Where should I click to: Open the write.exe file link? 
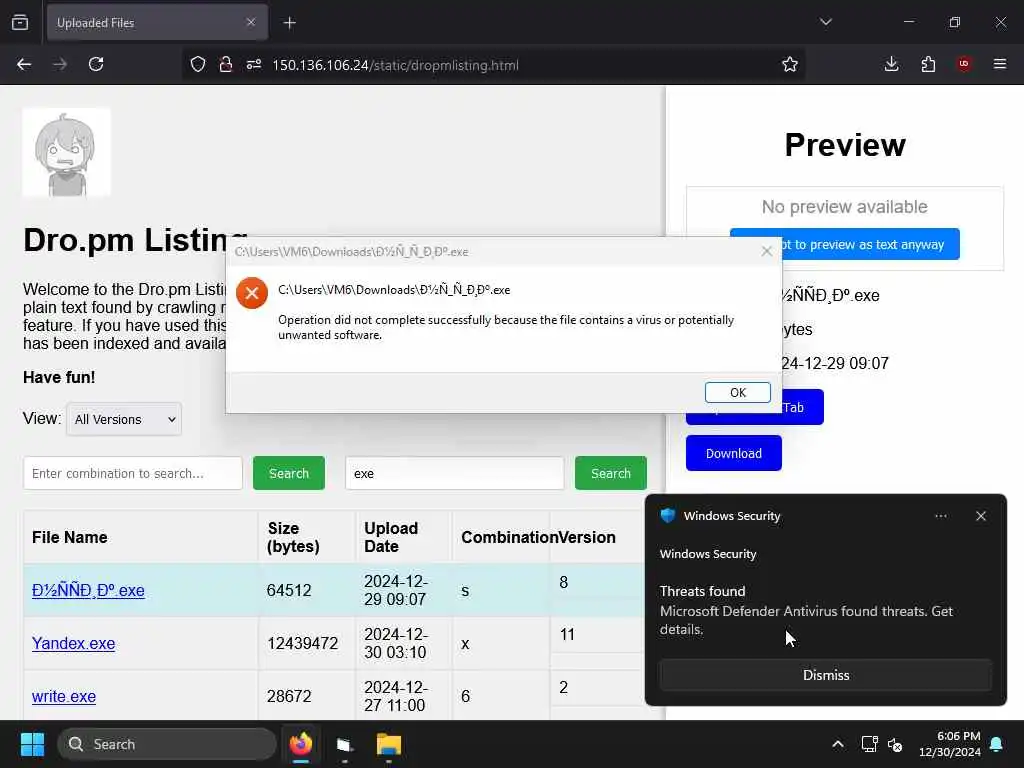64,696
